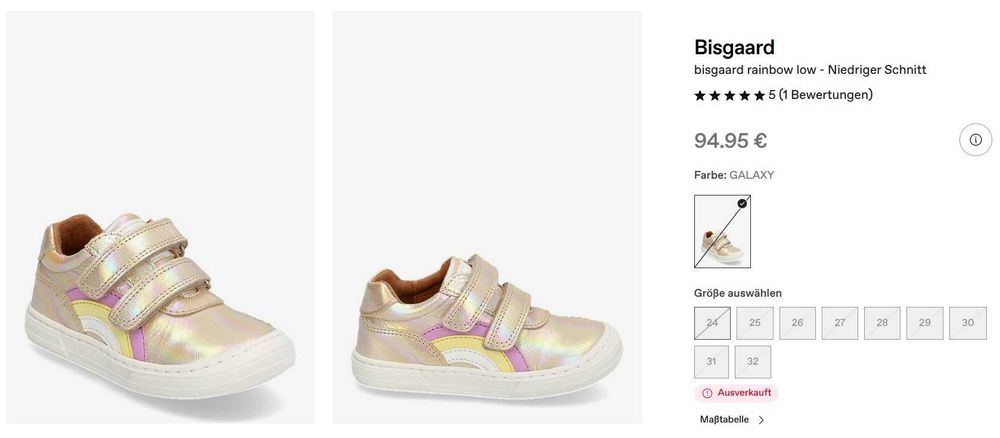
Task: Choose size 25 option
Action: pyautogui.click(x=755, y=323)
